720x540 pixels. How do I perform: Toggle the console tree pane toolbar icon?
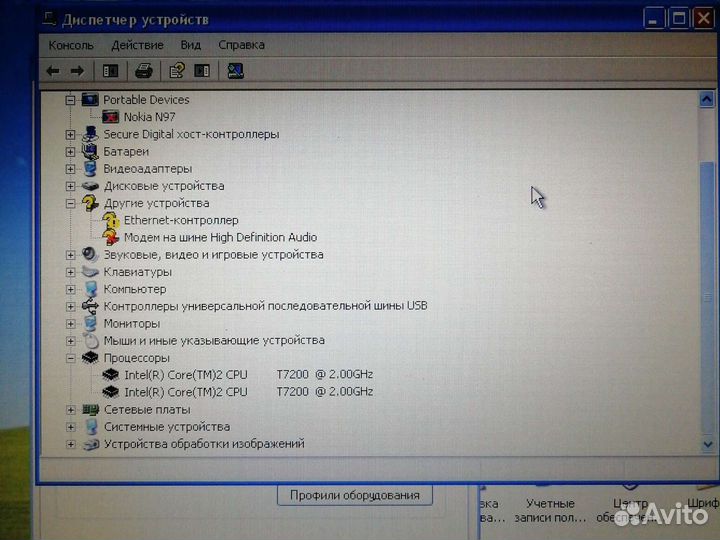point(110,71)
